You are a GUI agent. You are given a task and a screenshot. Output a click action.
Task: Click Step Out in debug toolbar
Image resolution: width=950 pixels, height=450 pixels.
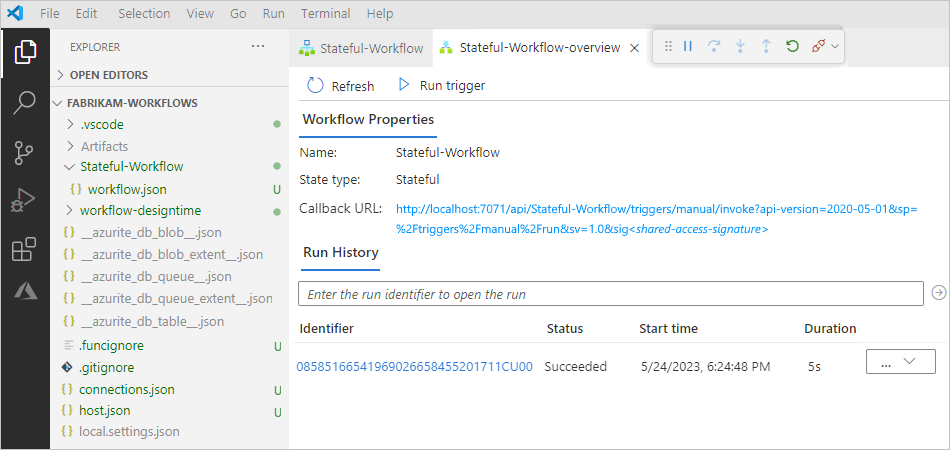(766, 46)
